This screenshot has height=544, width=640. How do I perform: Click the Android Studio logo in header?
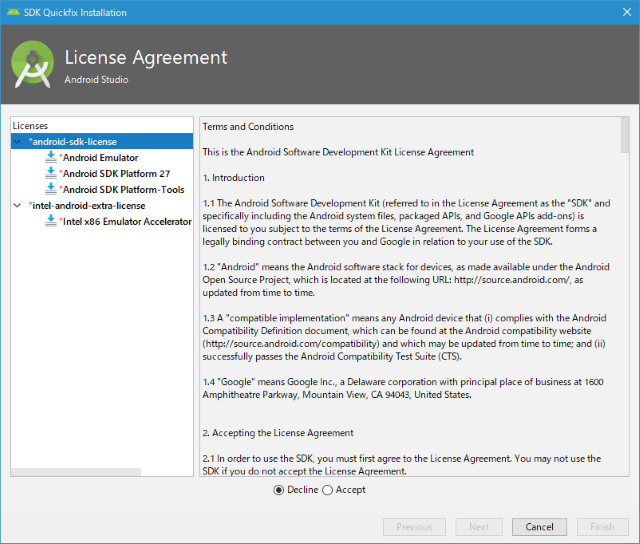click(33, 64)
